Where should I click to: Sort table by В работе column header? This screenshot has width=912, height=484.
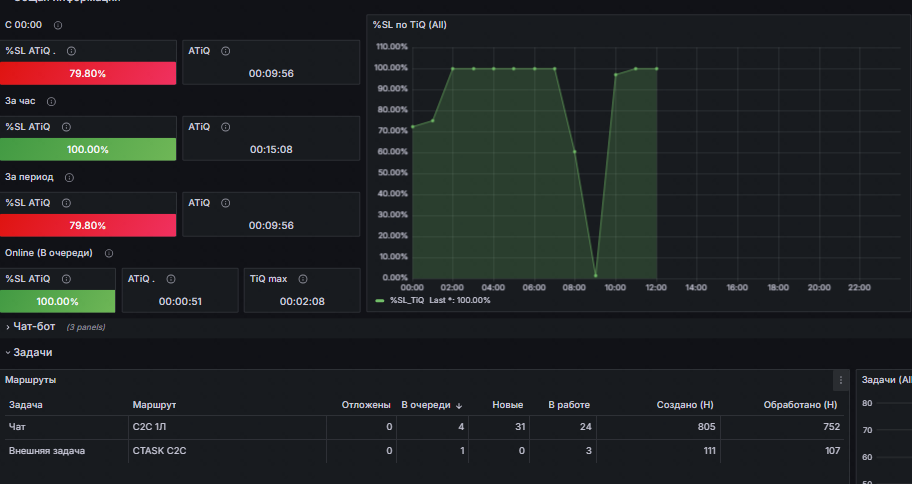(x=569, y=405)
